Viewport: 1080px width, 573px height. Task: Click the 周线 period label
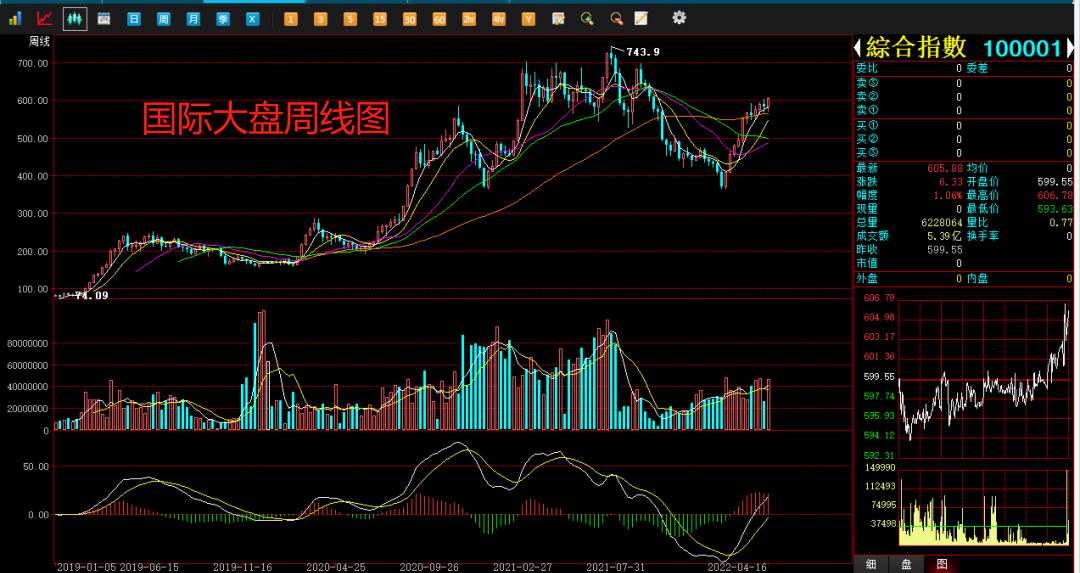tap(39, 41)
